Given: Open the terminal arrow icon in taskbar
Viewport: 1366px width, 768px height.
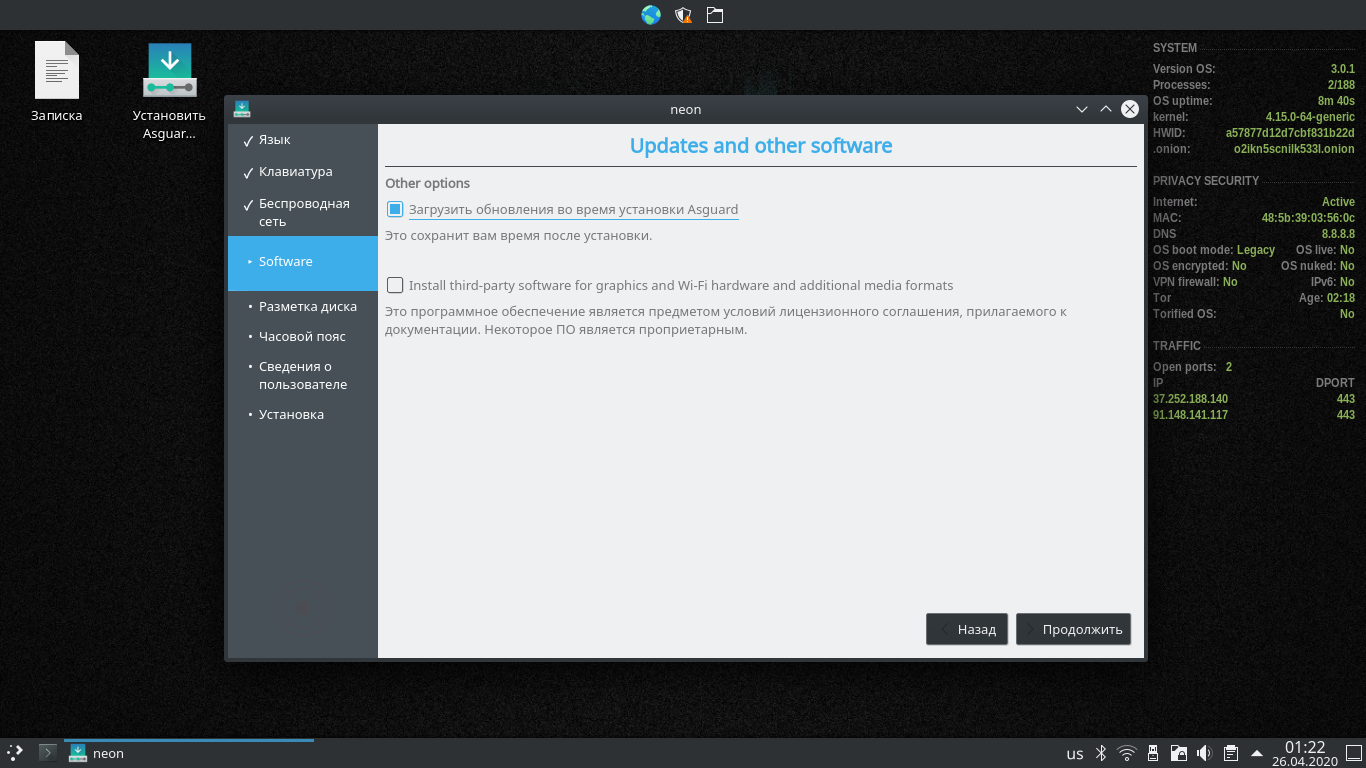Looking at the screenshot, I should point(47,753).
